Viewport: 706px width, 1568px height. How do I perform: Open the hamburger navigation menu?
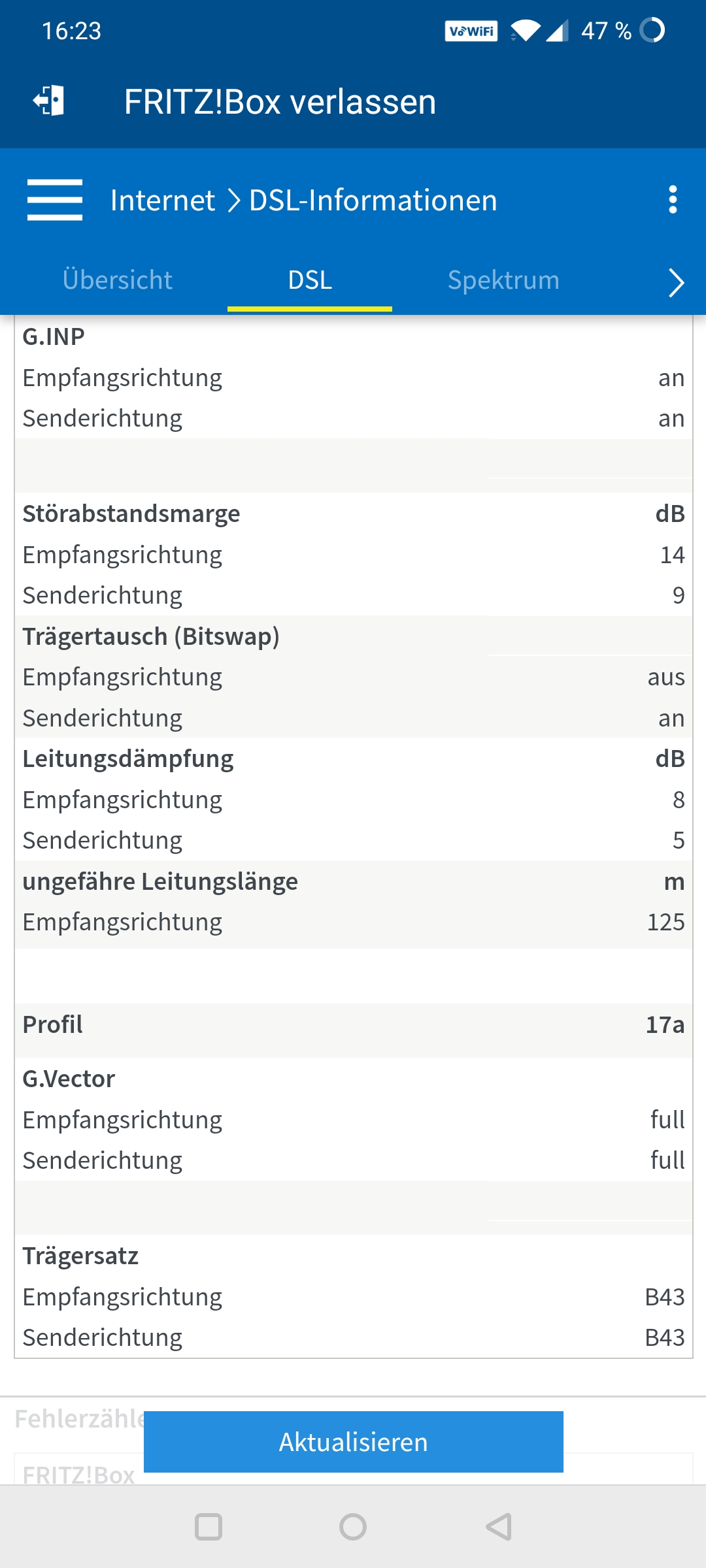[55, 201]
